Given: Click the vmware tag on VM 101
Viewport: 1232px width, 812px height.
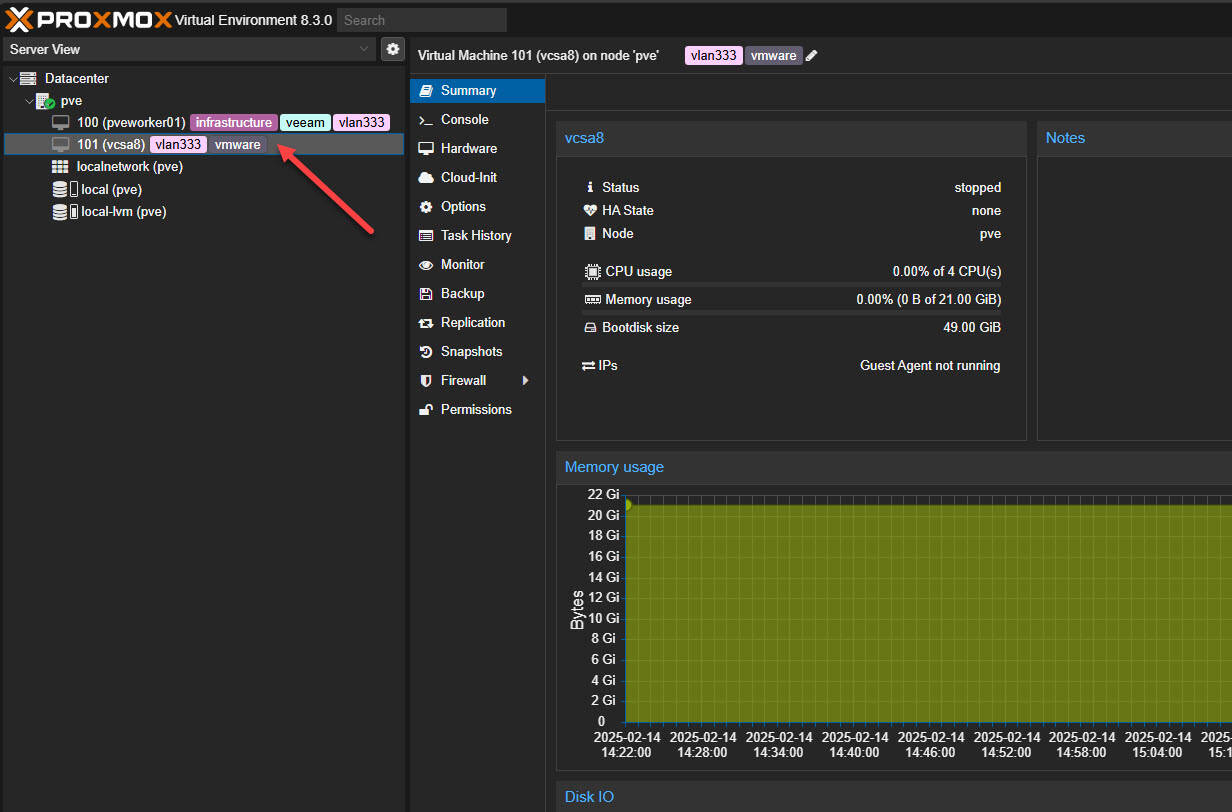Looking at the screenshot, I should tap(238, 145).
